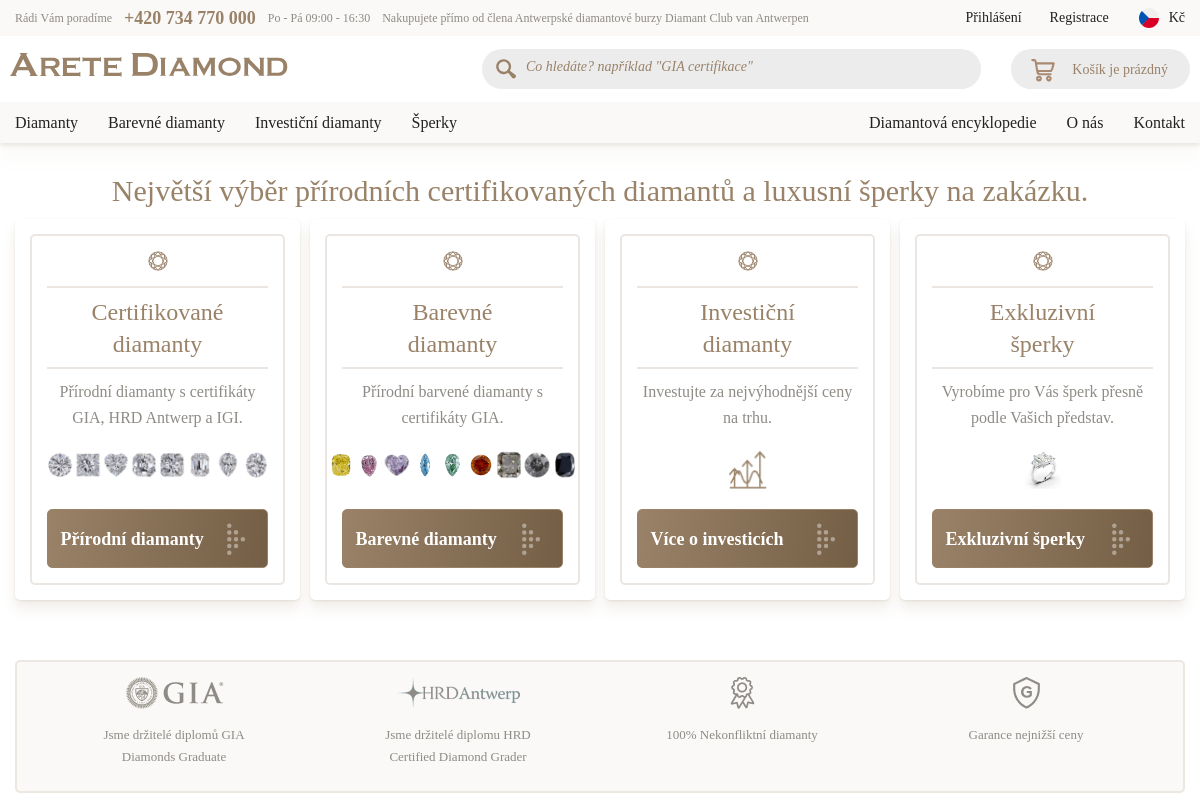This screenshot has height=800, width=1200.
Task: Open the Kontakt menu item
Action: 1159,123
